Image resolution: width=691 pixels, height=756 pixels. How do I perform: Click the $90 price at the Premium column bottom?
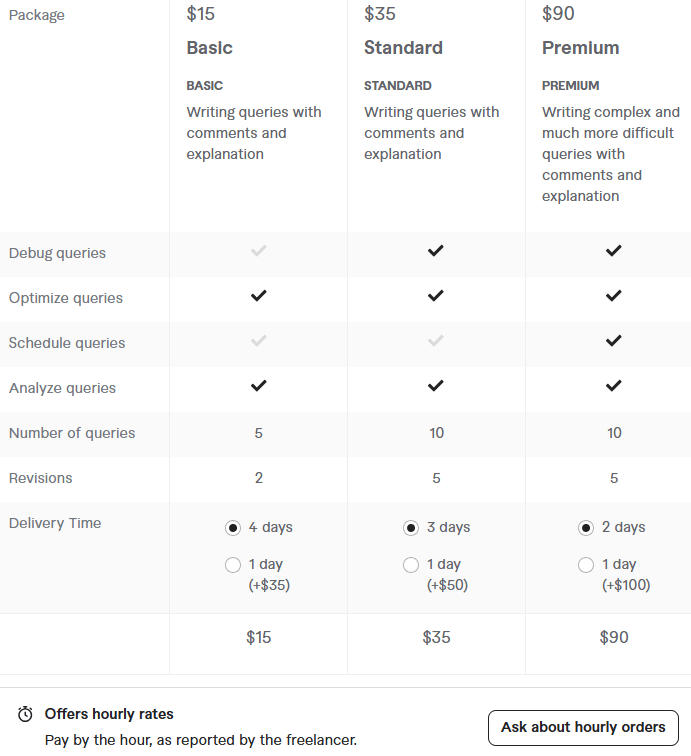click(614, 637)
